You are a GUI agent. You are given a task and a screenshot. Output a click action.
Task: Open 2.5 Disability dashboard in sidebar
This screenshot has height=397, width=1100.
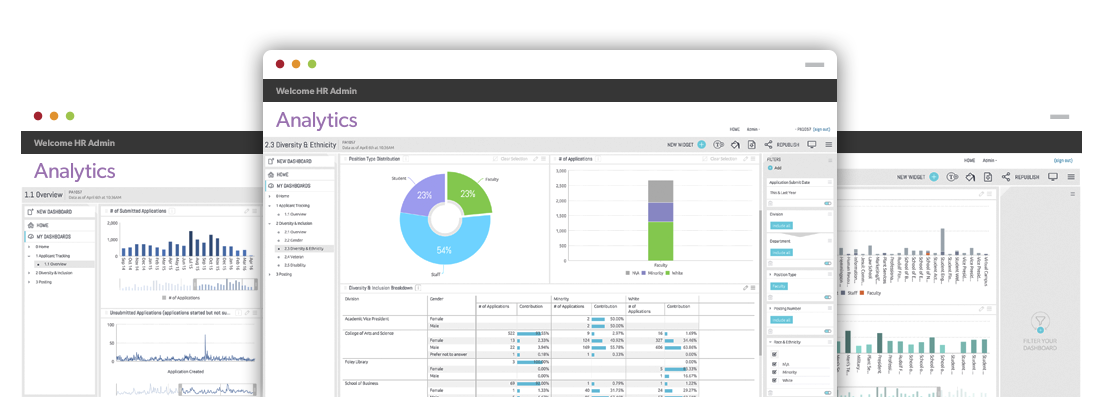[x=296, y=265]
